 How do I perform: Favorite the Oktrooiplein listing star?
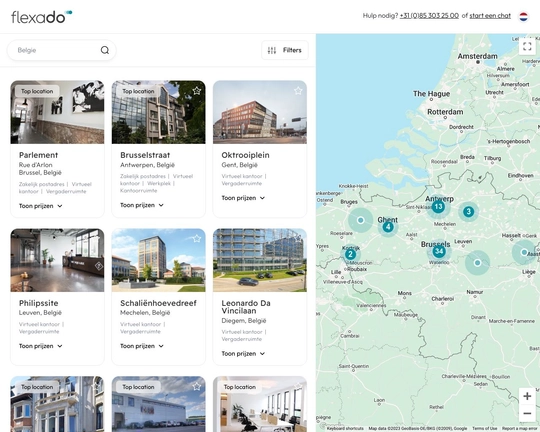(298, 91)
